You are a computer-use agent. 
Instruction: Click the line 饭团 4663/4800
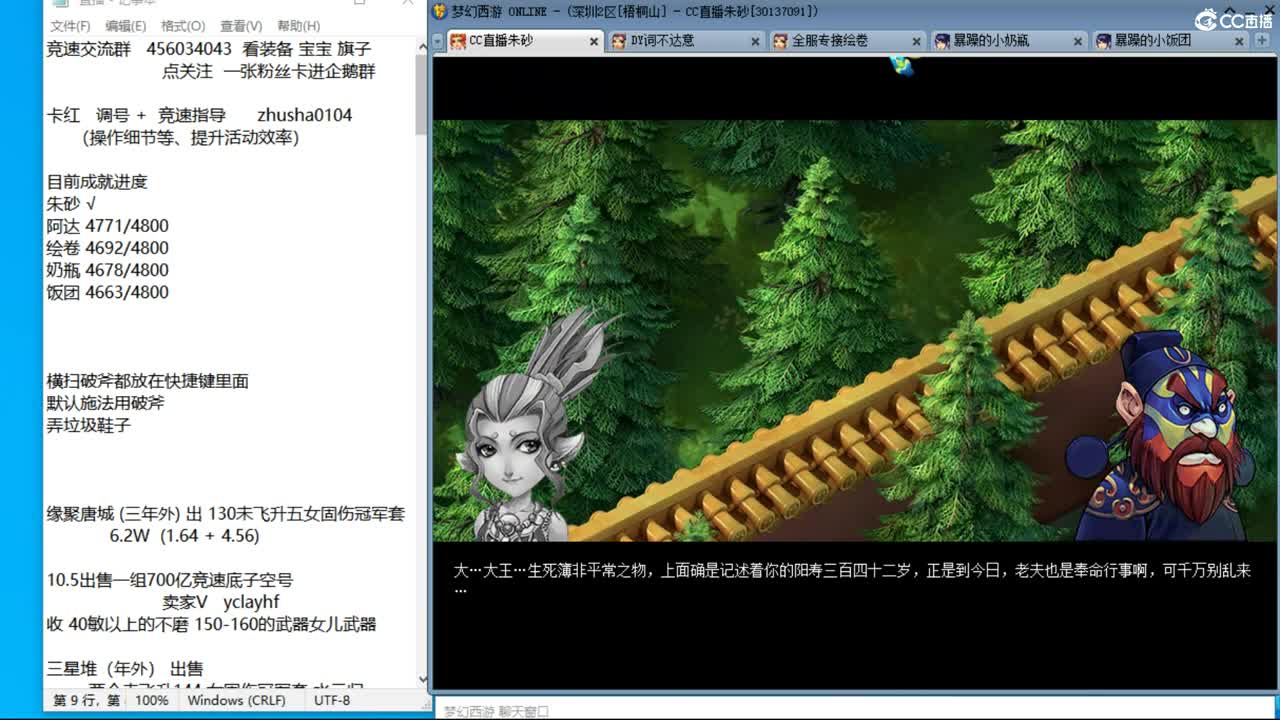coord(107,292)
